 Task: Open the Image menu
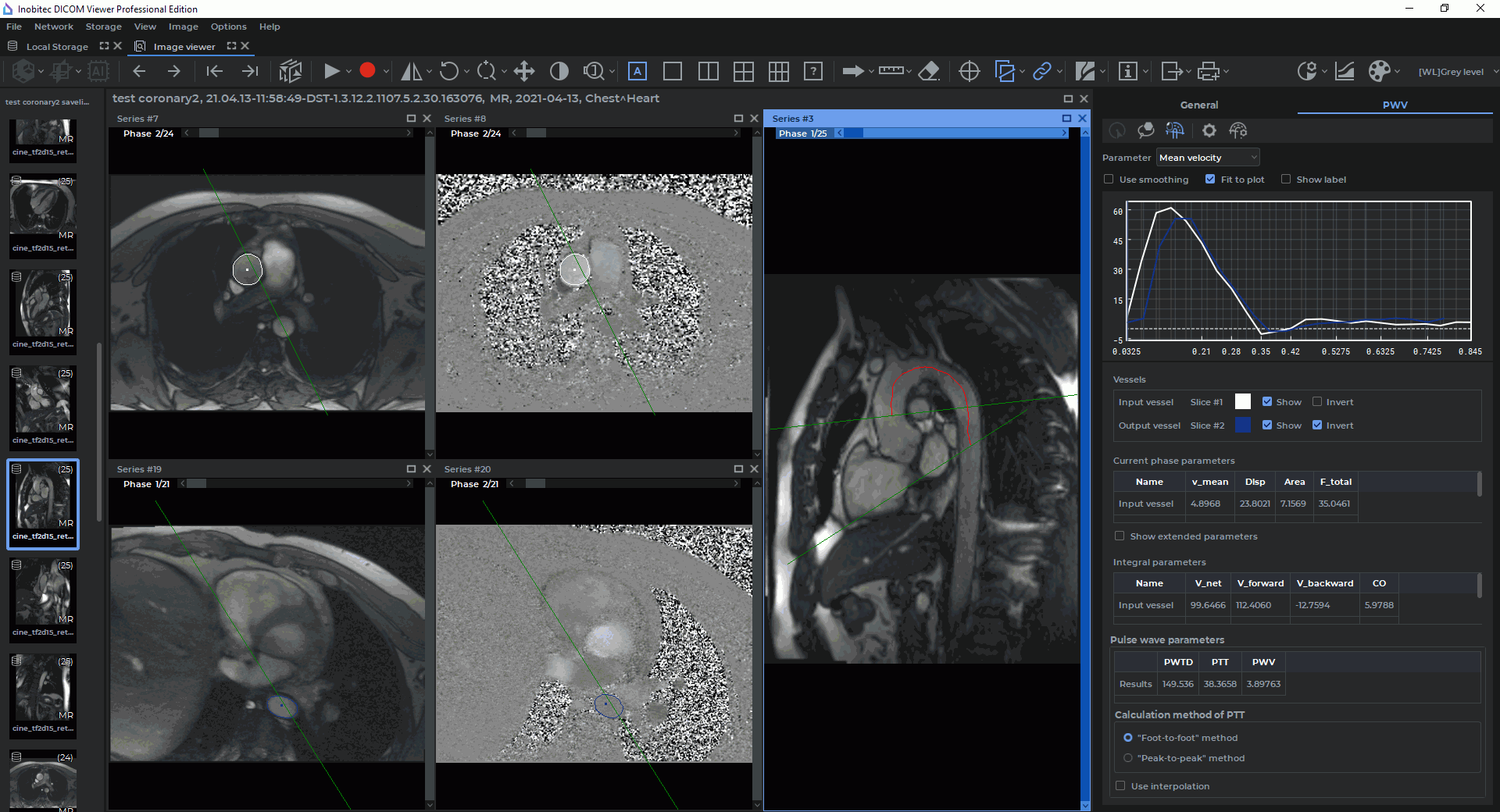tap(184, 27)
